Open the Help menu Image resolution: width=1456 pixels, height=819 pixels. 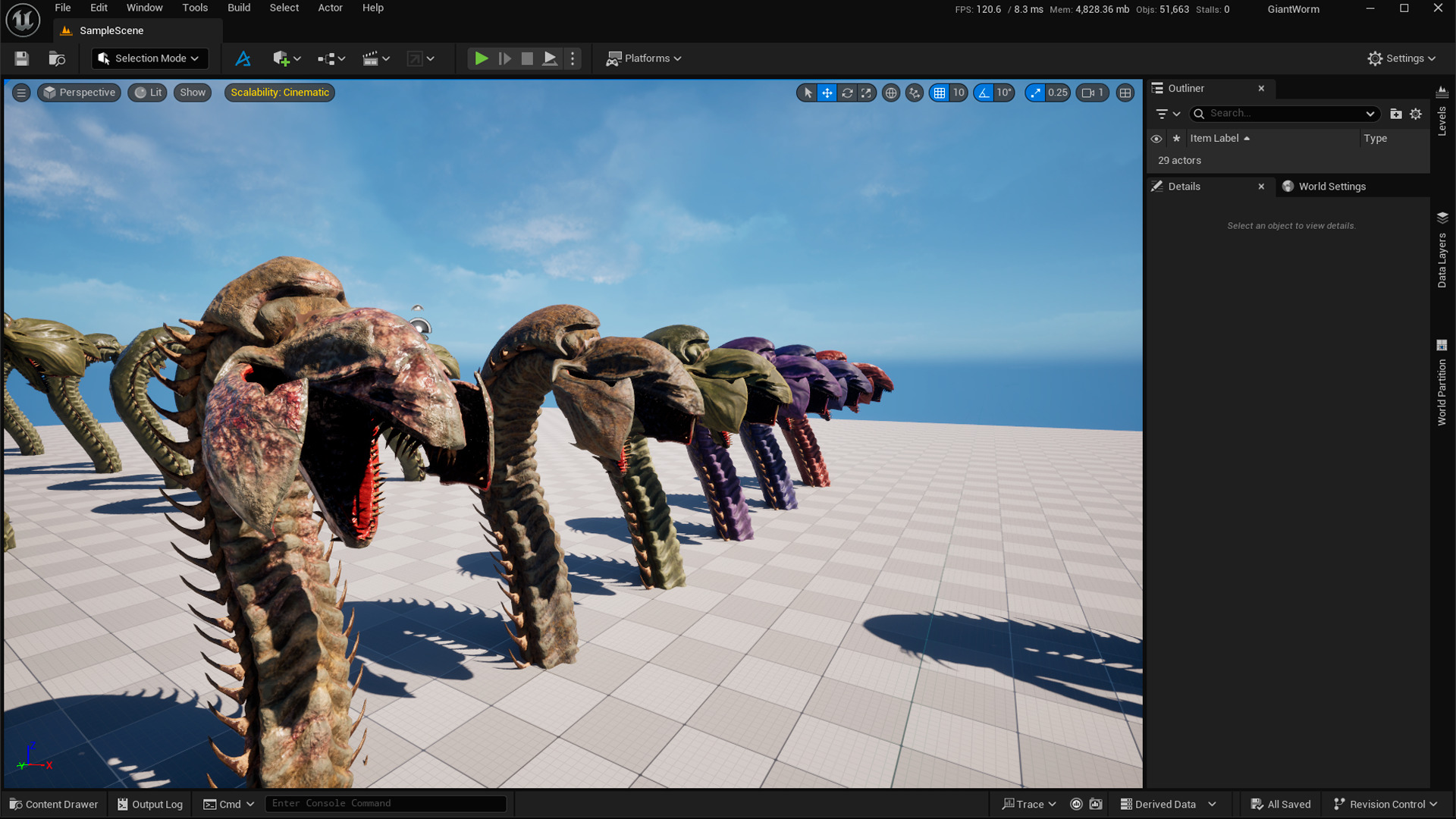click(372, 8)
